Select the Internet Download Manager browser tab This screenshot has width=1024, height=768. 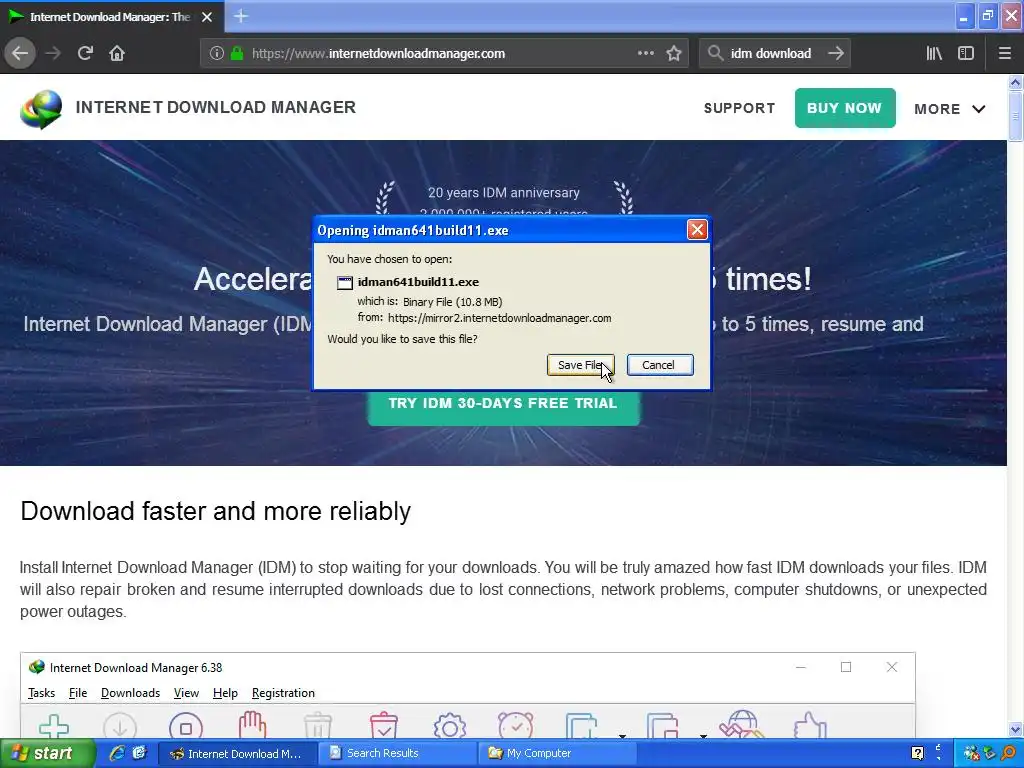(111, 17)
